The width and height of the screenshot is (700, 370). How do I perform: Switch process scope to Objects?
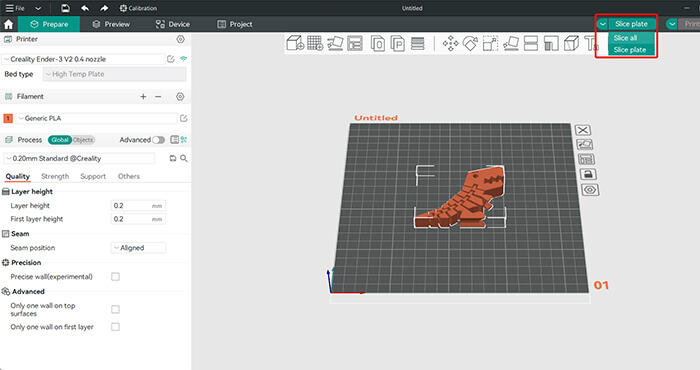[83, 140]
